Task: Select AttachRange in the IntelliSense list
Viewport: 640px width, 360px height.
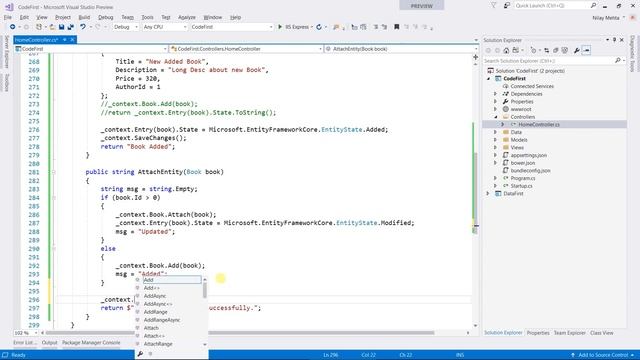Action: (x=158, y=344)
